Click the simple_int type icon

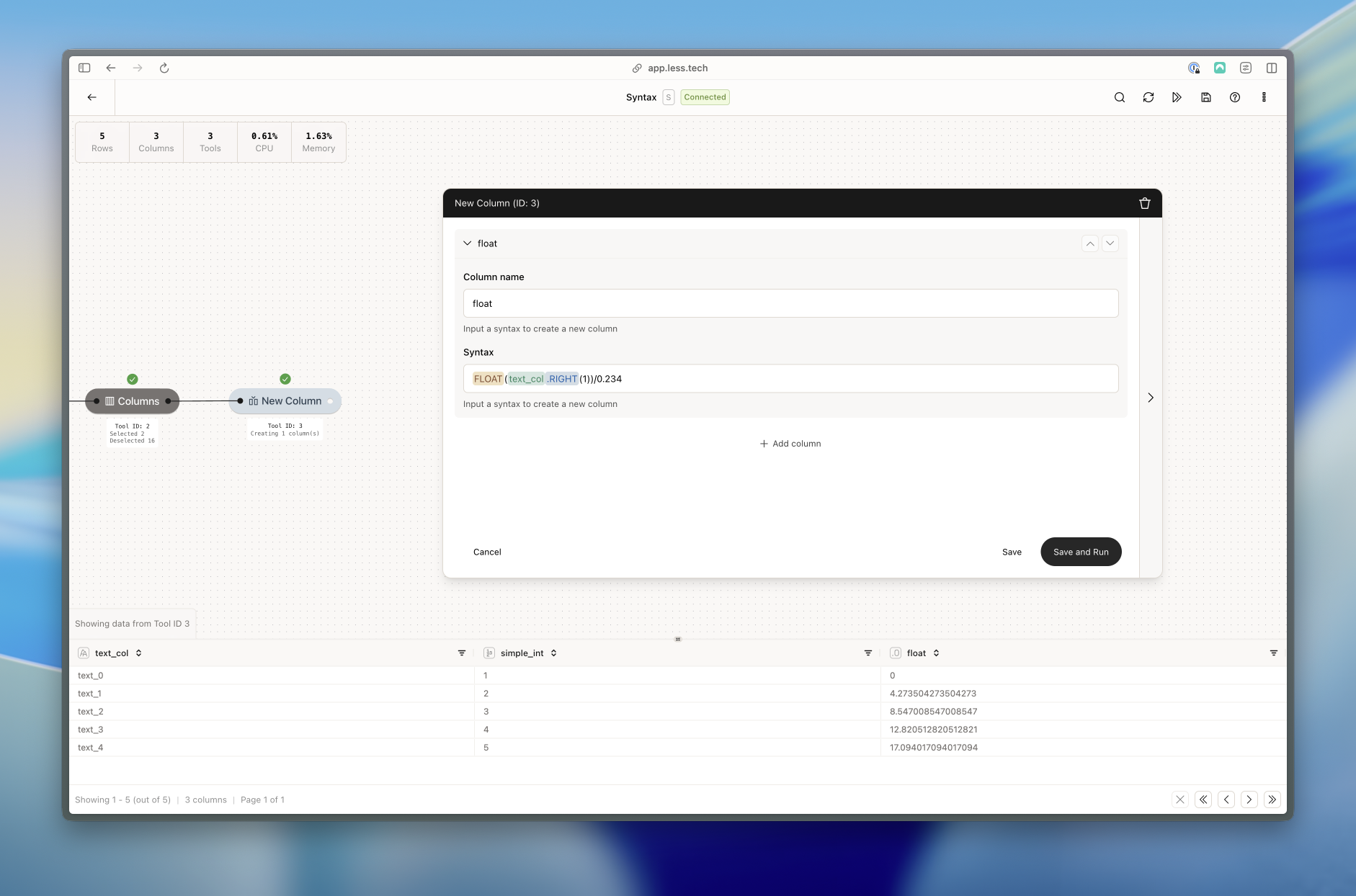tap(489, 653)
